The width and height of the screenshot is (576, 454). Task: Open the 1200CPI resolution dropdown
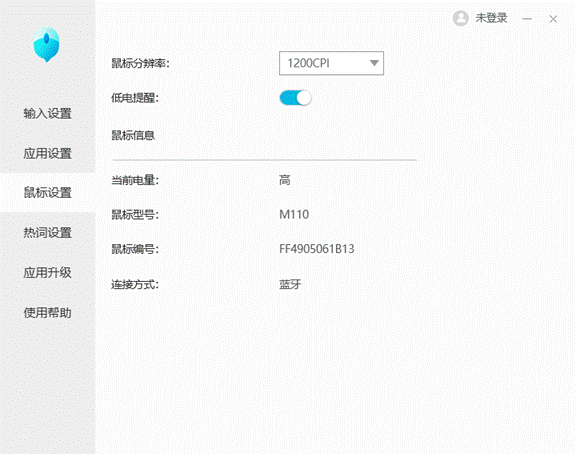(331, 63)
